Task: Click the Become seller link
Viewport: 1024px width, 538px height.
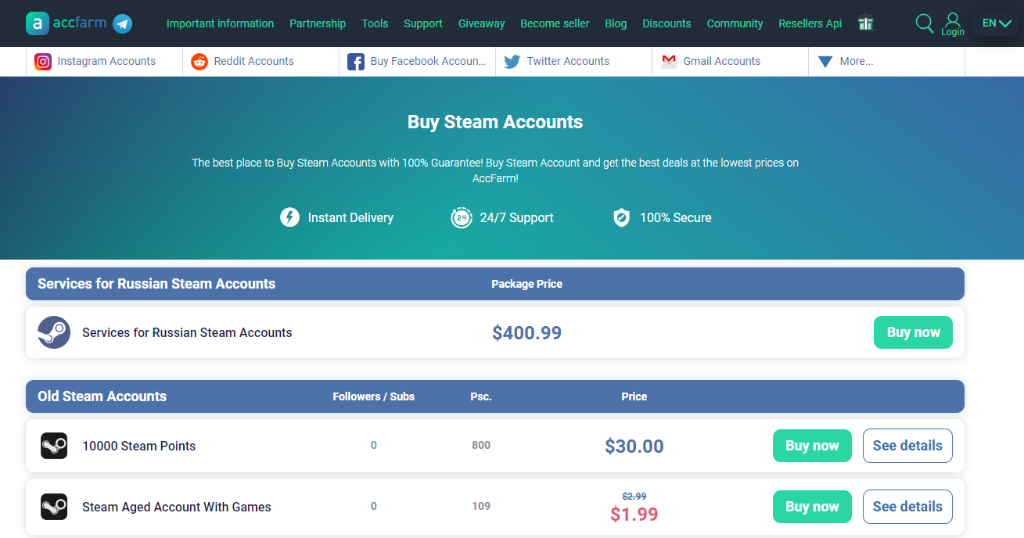Action: tap(554, 24)
